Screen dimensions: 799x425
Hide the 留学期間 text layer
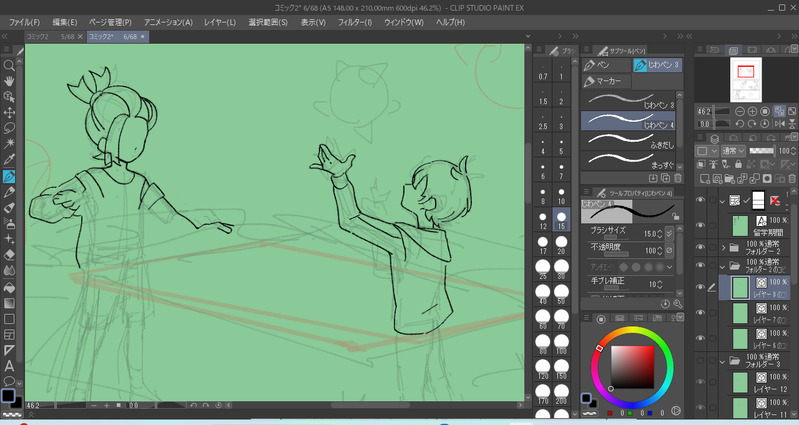[701, 225]
